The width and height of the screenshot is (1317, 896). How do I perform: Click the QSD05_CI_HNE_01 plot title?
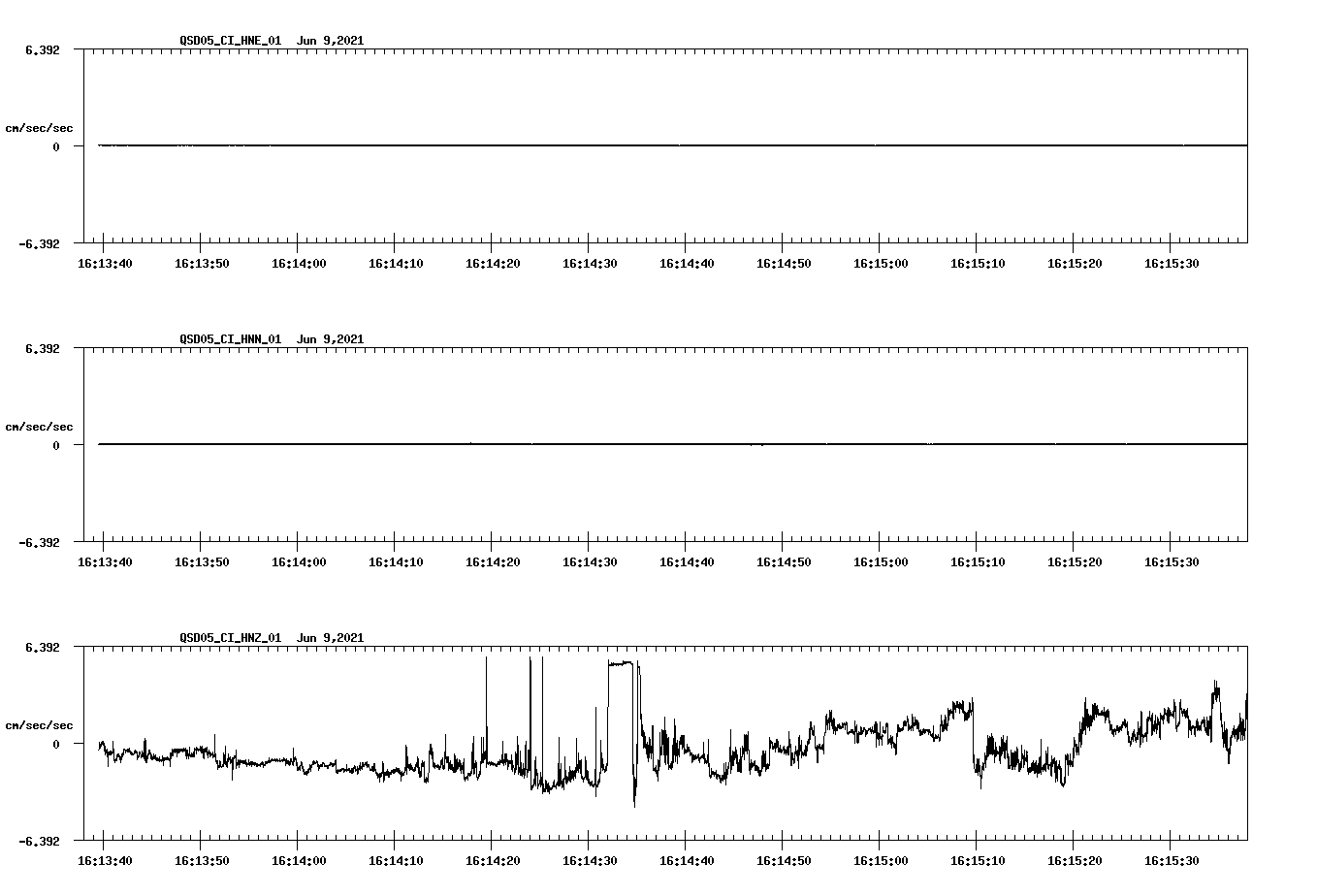coord(272,41)
